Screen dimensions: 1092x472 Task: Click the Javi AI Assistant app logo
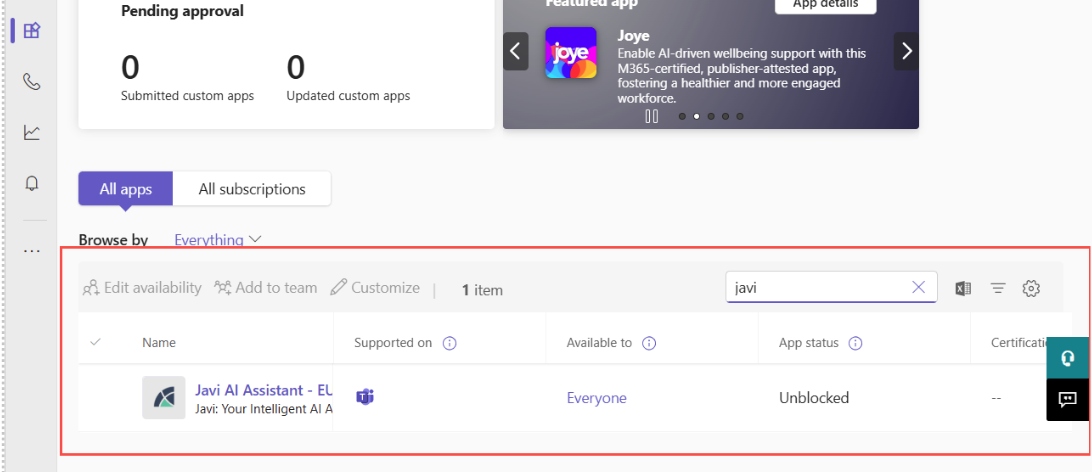tap(164, 398)
